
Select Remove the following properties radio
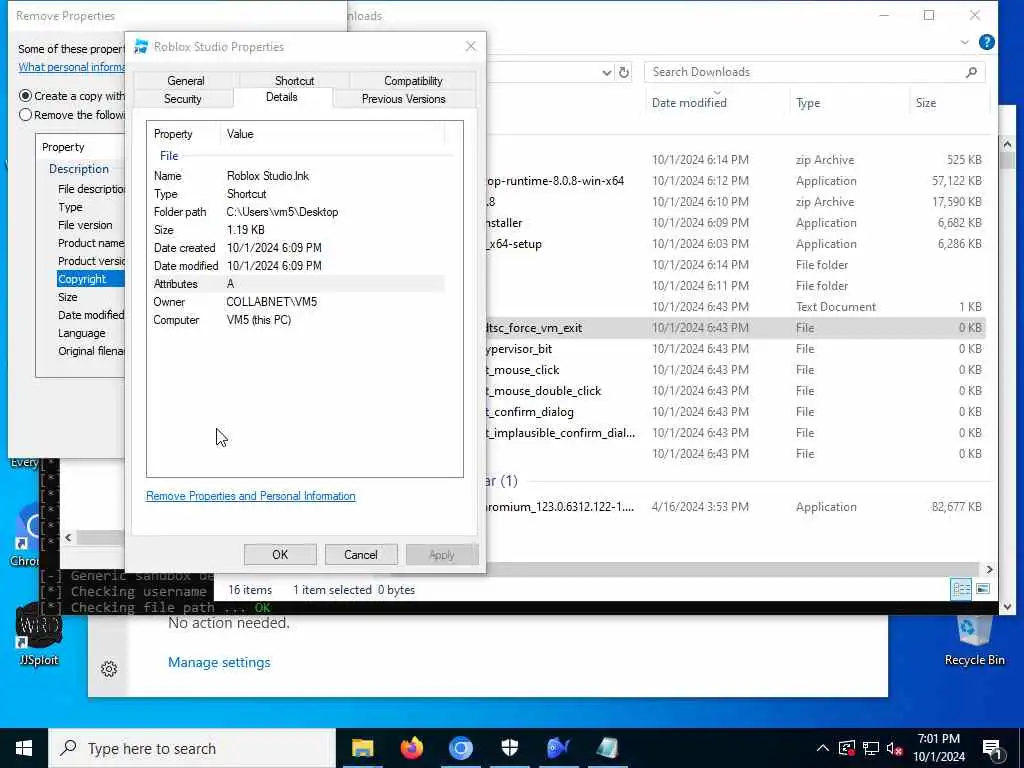click(25, 115)
